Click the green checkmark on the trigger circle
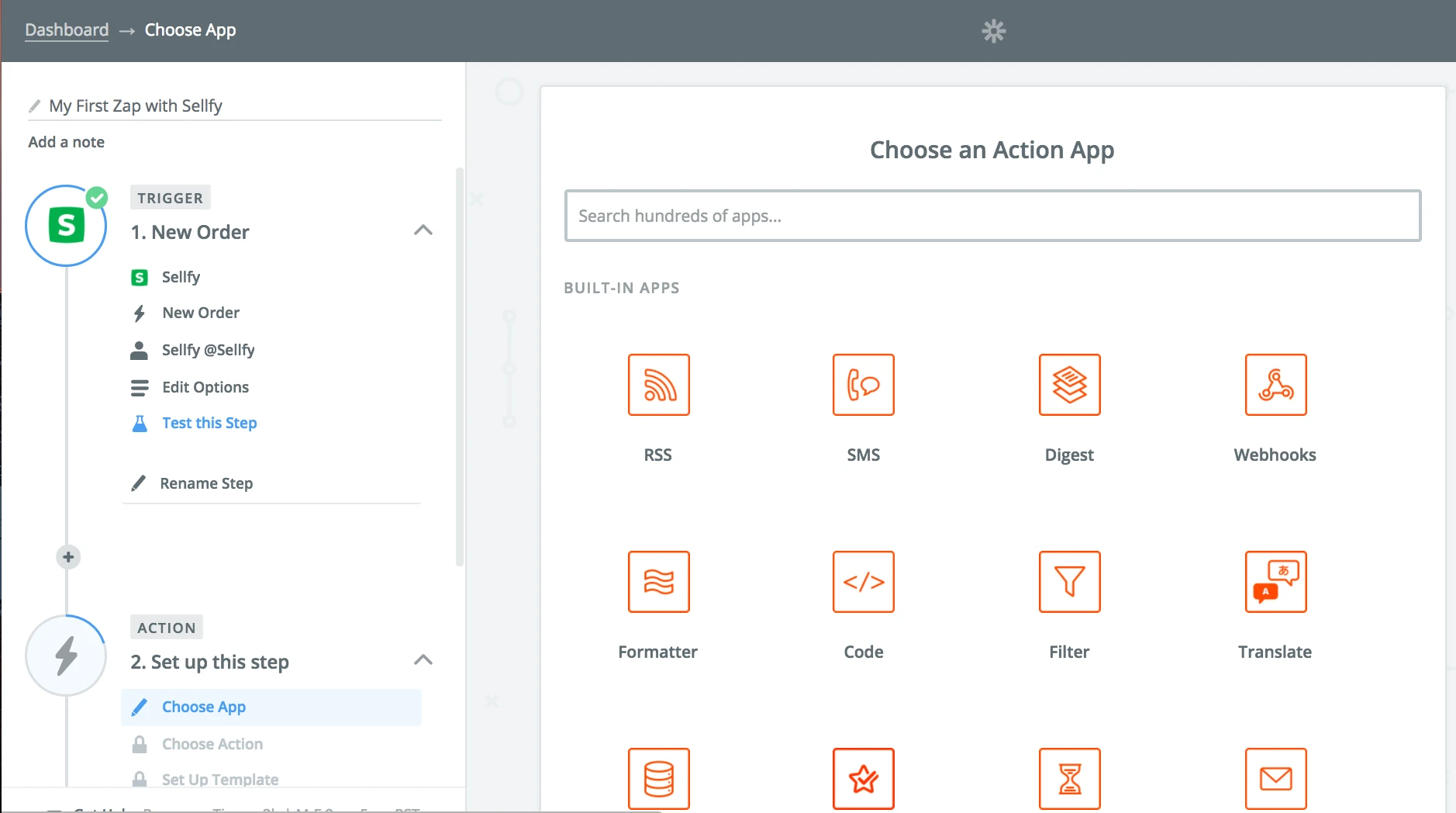Image resolution: width=1456 pixels, height=813 pixels. [97, 197]
